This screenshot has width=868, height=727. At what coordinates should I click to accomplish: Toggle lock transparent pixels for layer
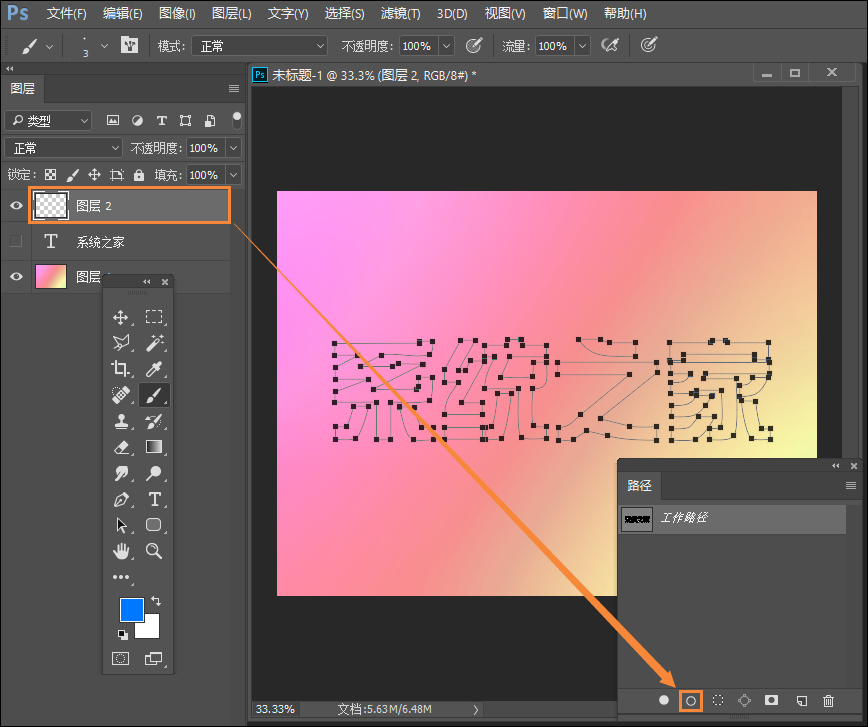pyautogui.click(x=50, y=175)
